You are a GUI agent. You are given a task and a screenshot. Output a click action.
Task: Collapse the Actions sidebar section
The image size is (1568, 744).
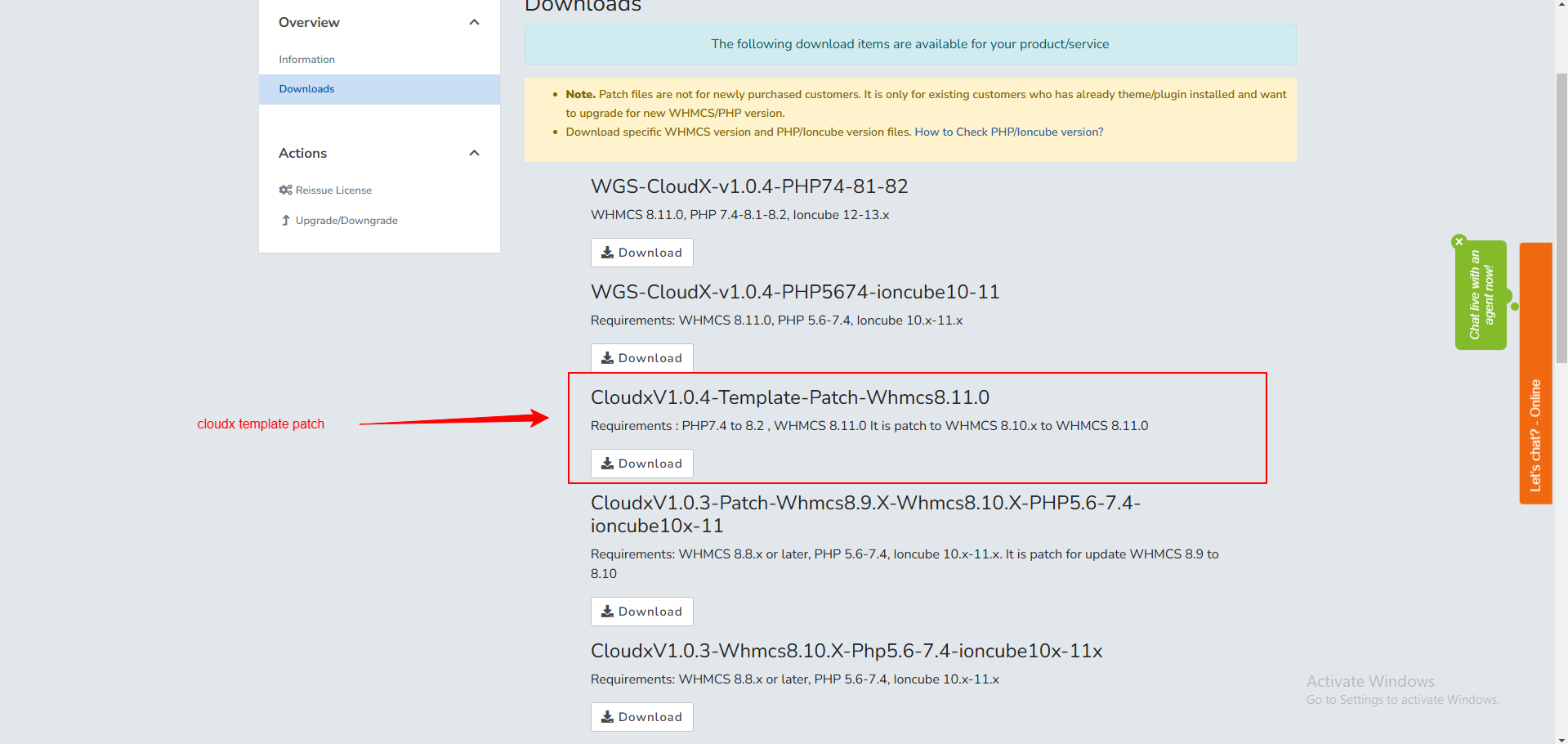pos(474,153)
